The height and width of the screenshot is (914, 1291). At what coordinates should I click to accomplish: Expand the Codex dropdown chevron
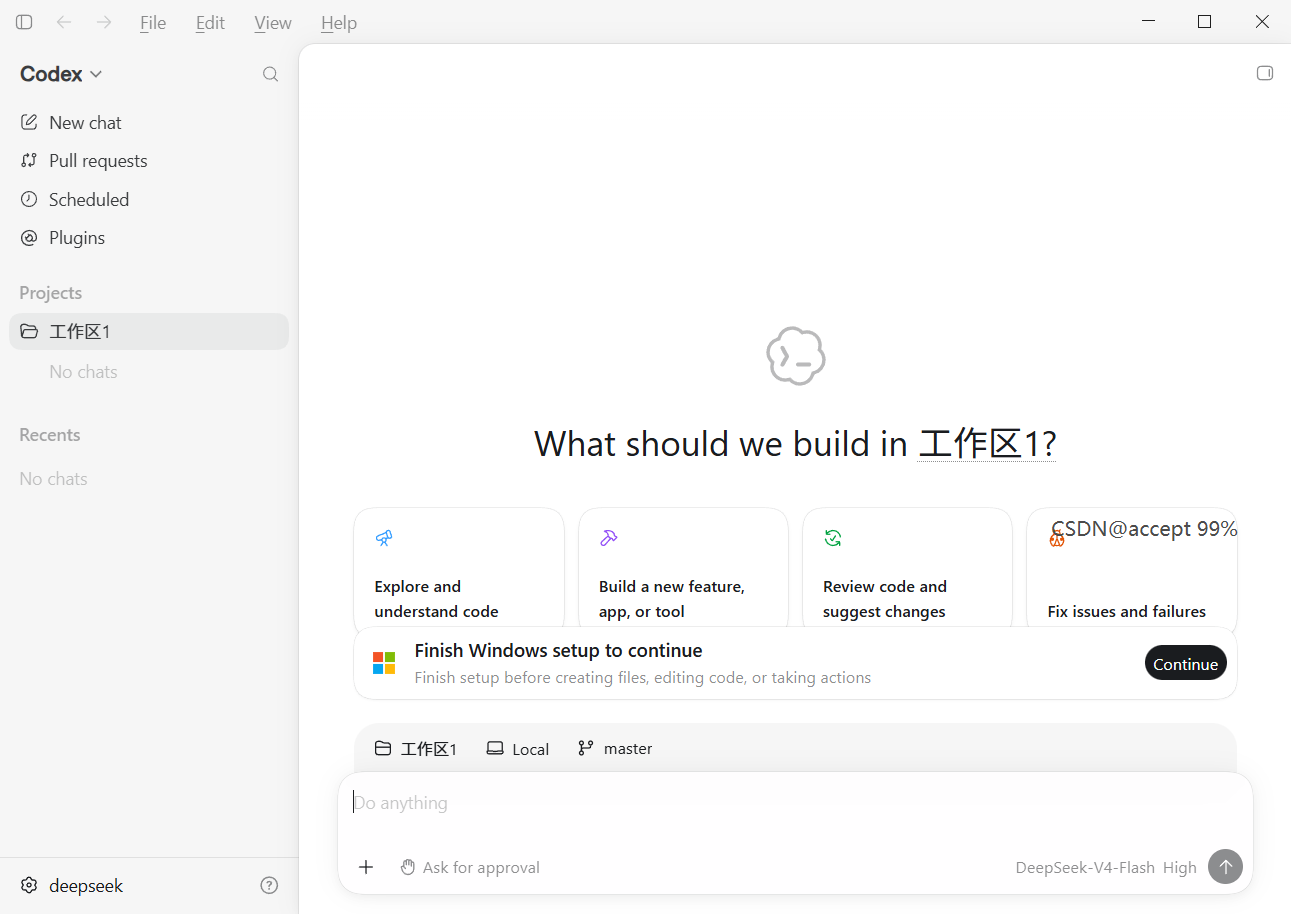coord(96,74)
